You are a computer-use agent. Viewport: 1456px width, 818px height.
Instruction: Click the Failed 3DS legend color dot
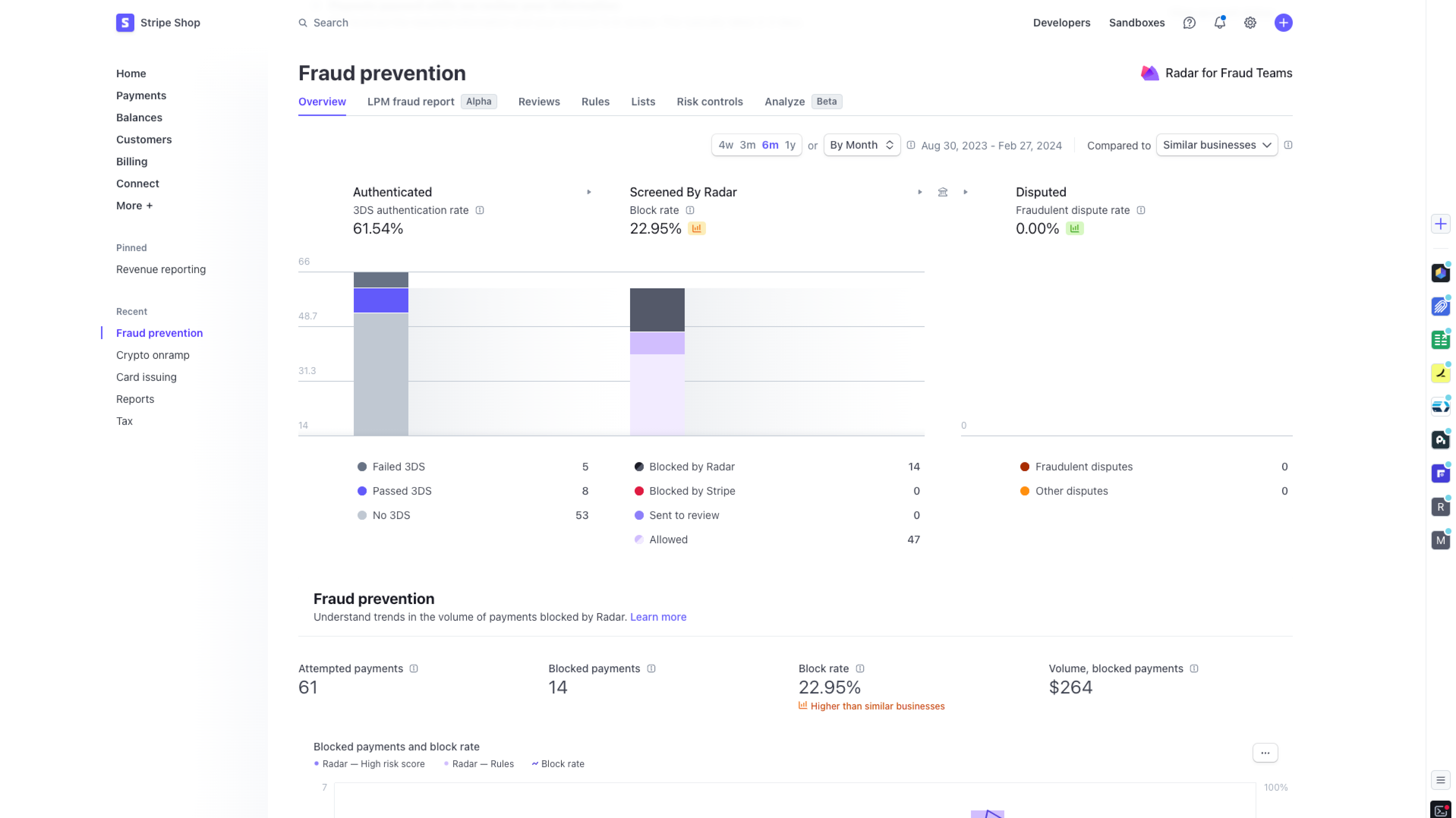click(x=362, y=467)
